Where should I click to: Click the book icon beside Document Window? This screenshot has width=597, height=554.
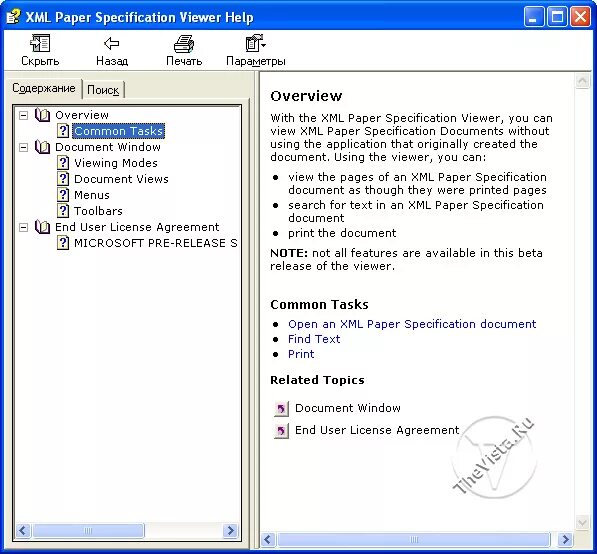(42, 147)
